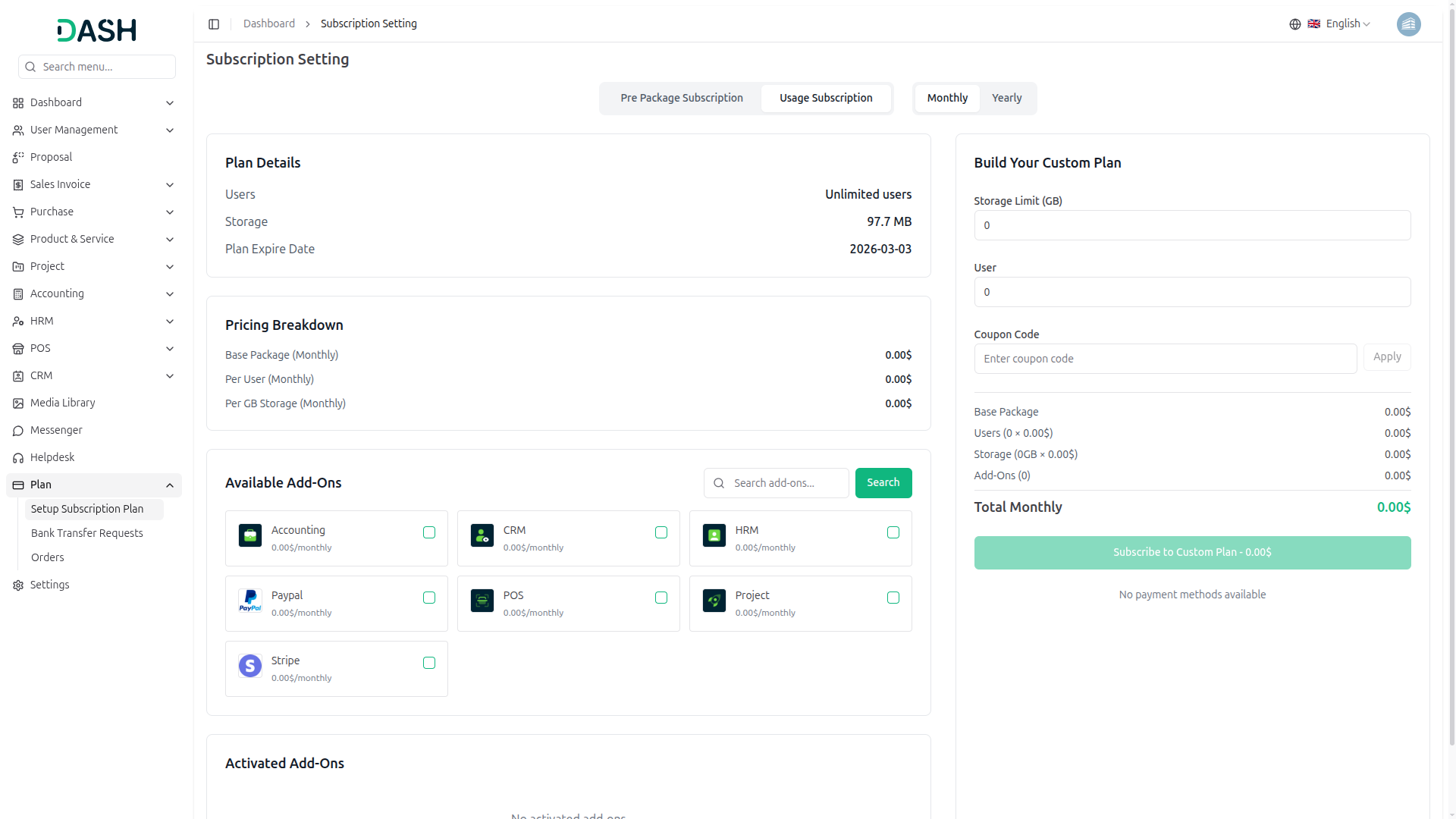Click the Paypal add-on logo
This screenshot has width=1456, height=819.
(250, 601)
